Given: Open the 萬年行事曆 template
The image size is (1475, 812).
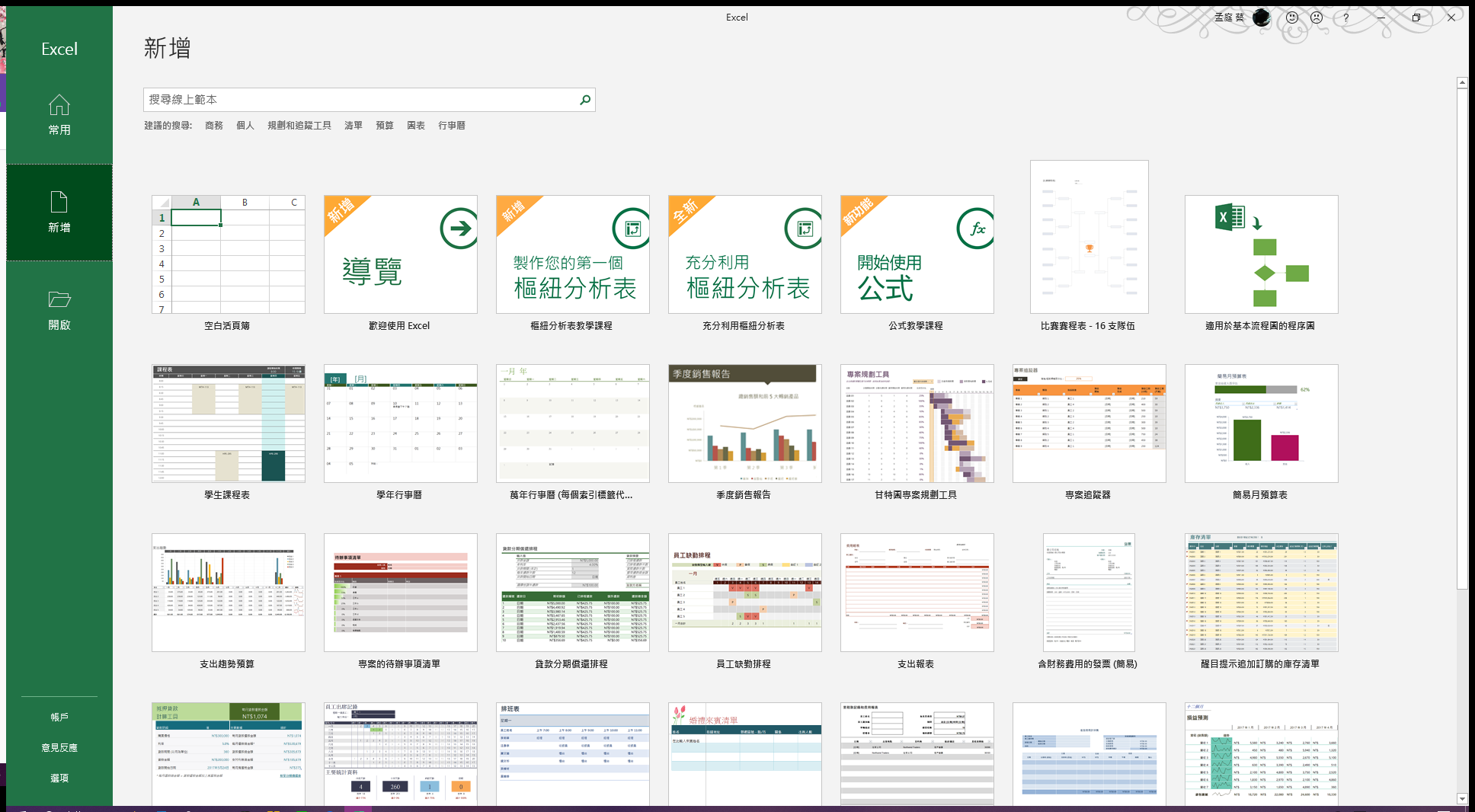Looking at the screenshot, I should (x=573, y=424).
